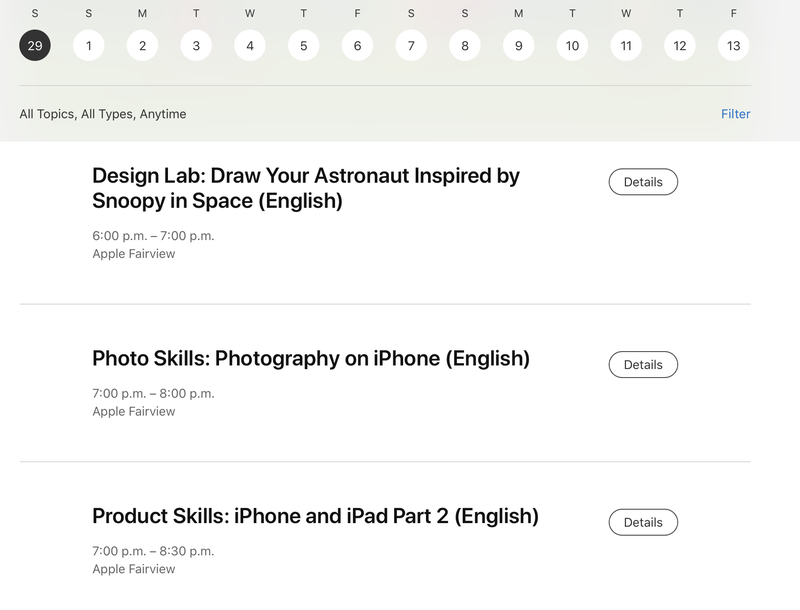The height and width of the screenshot is (610, 800).
Task: Select date 29 in the calendar strip
Action: pyautogui.click(x=35, y=45)
